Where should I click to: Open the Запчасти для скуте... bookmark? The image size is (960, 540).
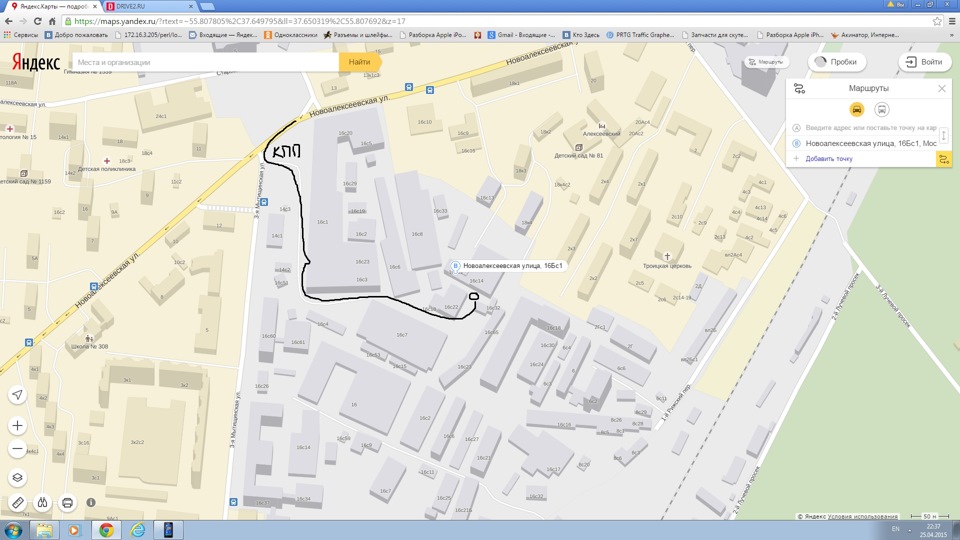tap(715, 35)
